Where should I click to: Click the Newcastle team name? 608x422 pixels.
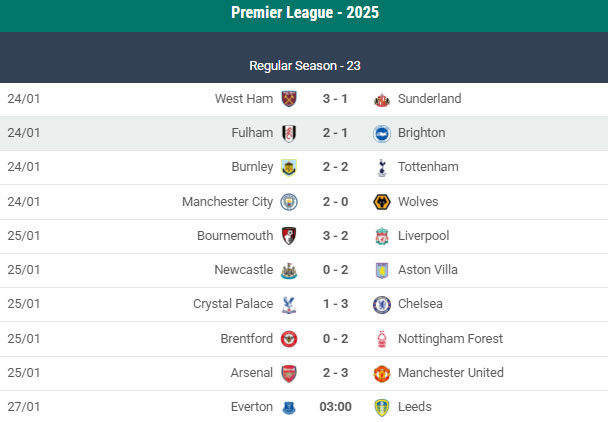pyautogui.click(x=243, y=270)
